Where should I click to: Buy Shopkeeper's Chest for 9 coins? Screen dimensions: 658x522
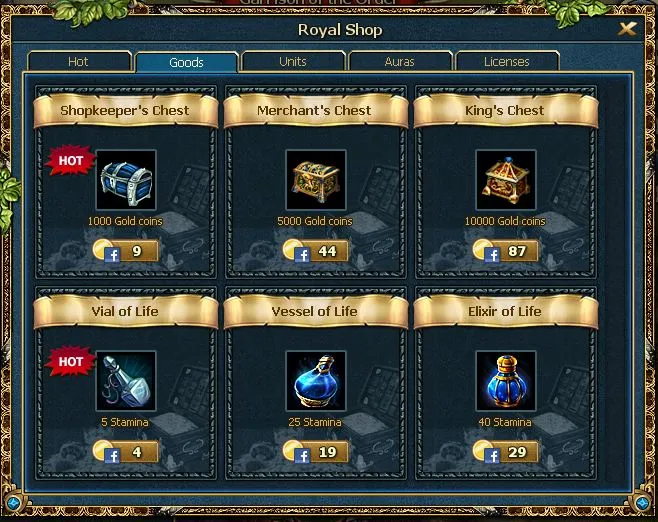click(126, 251)
